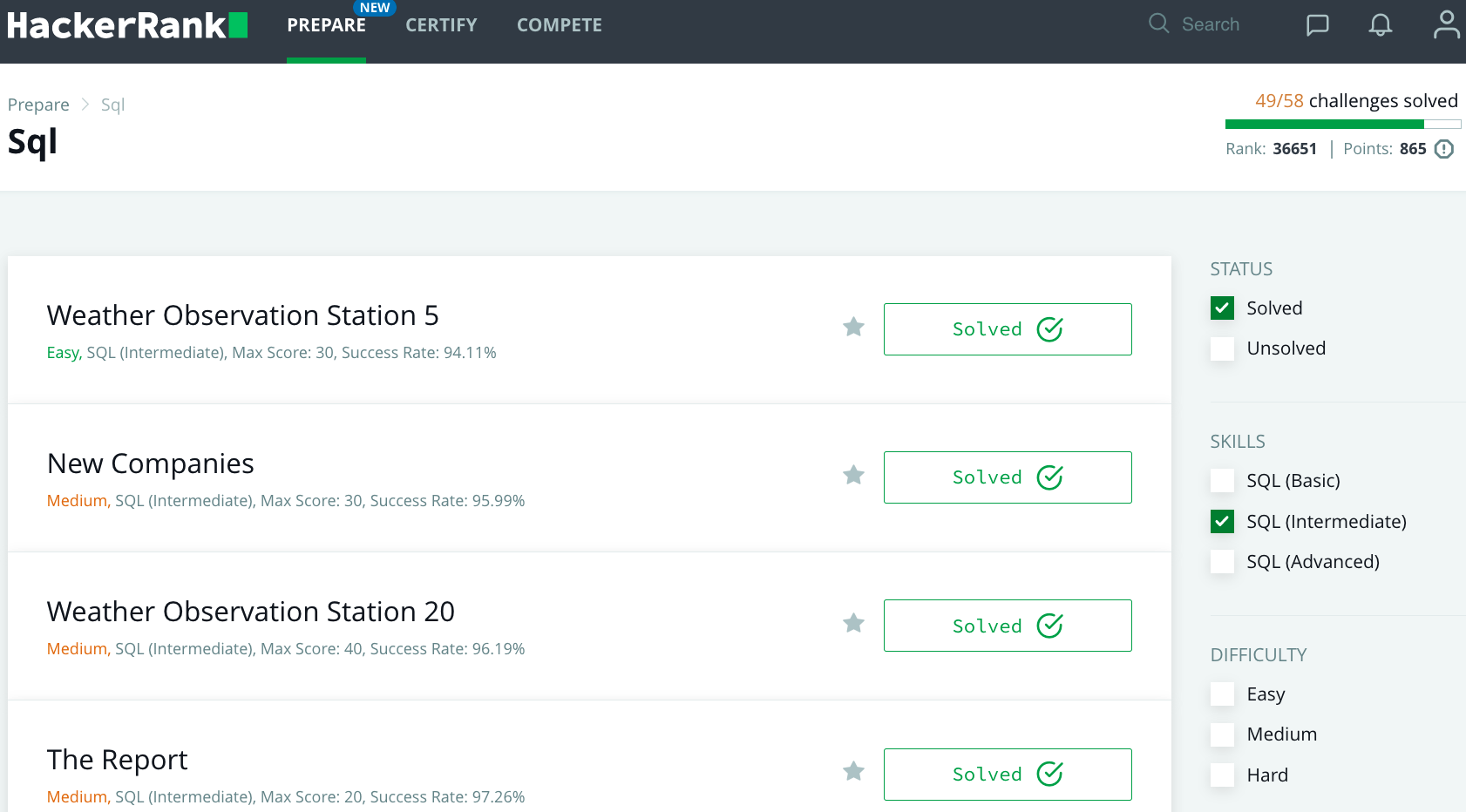Click the Rank: 36651 text
The height and width of the screenshot is (812, 1466).
coord(1271,149)
